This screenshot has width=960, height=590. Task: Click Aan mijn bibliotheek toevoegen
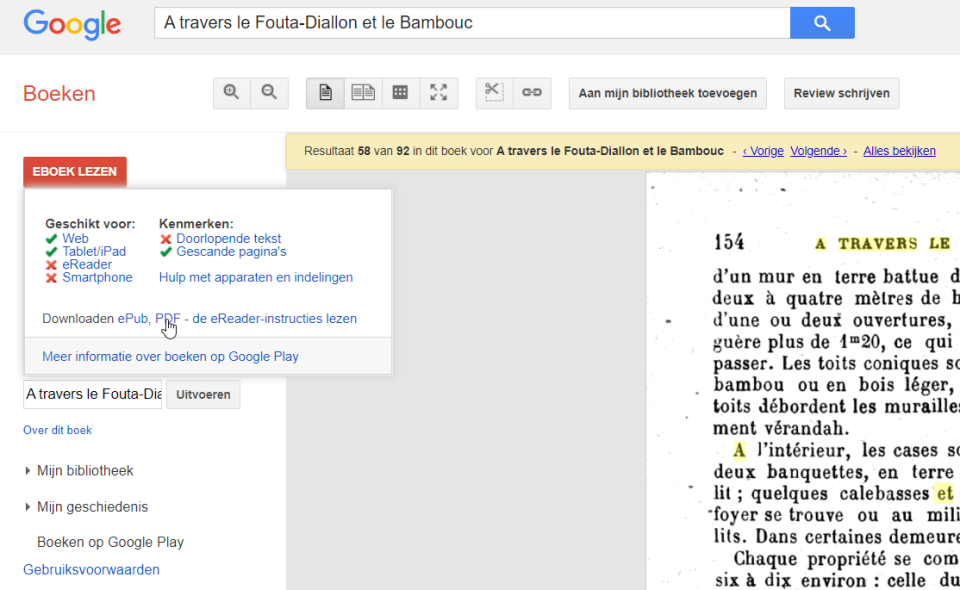667,92
